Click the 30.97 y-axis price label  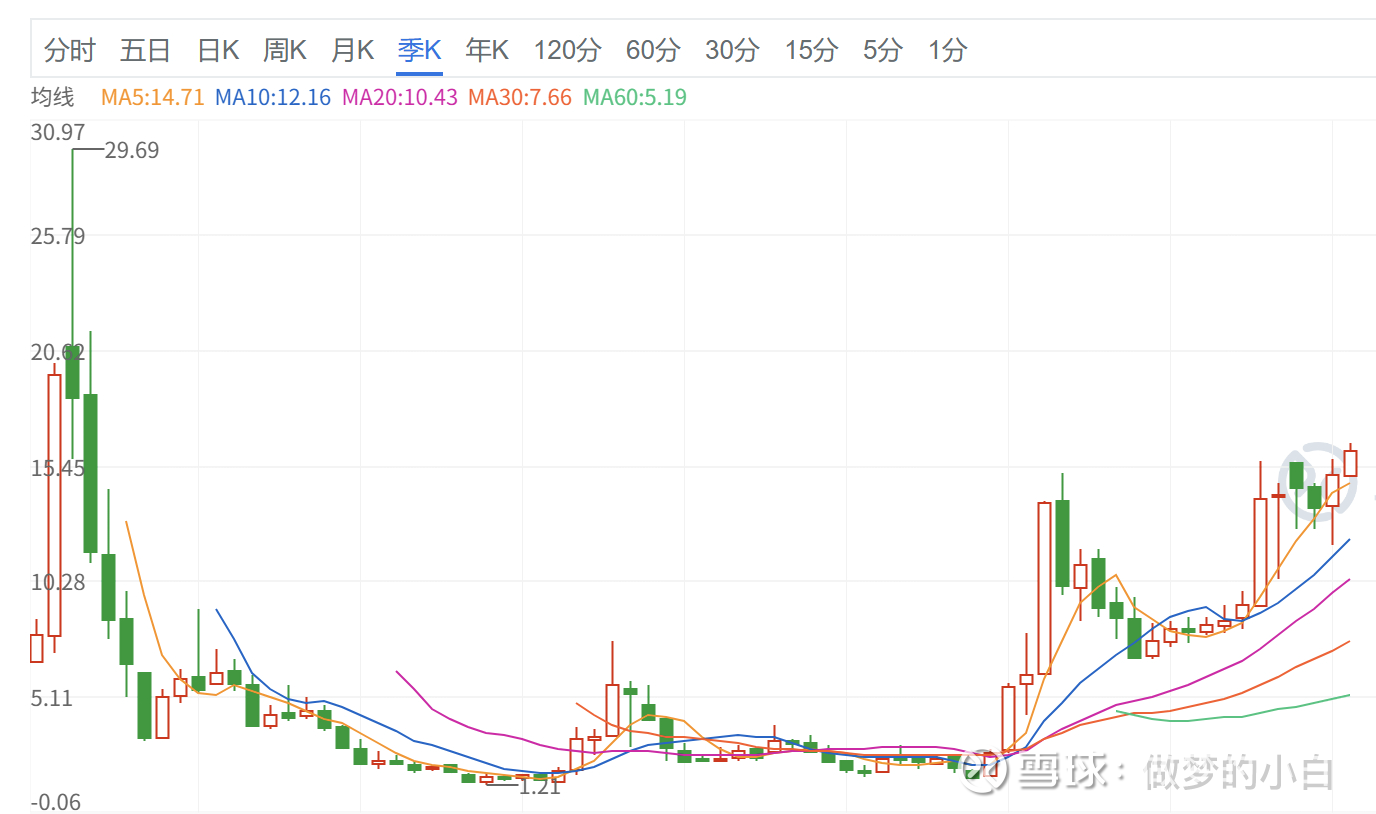(58, 132)
